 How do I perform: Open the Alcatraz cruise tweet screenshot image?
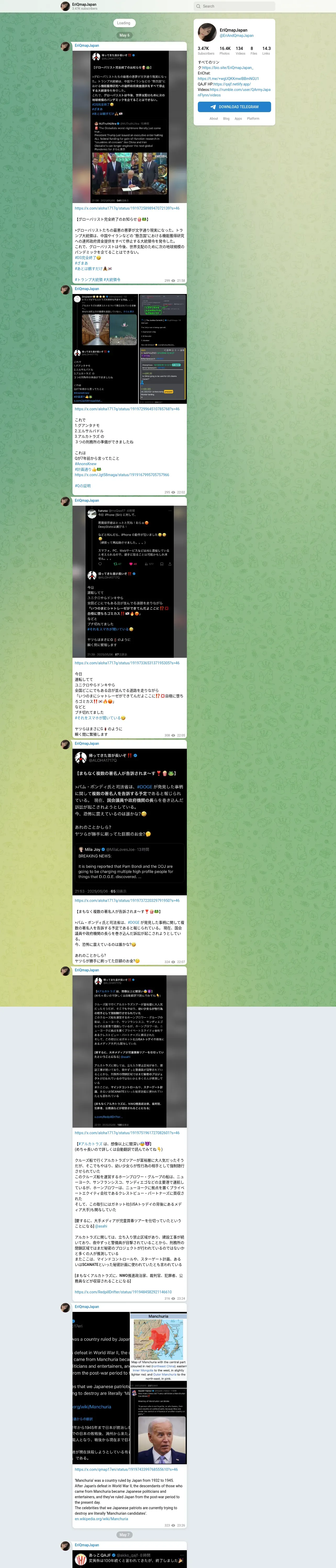coord(129,1052)
